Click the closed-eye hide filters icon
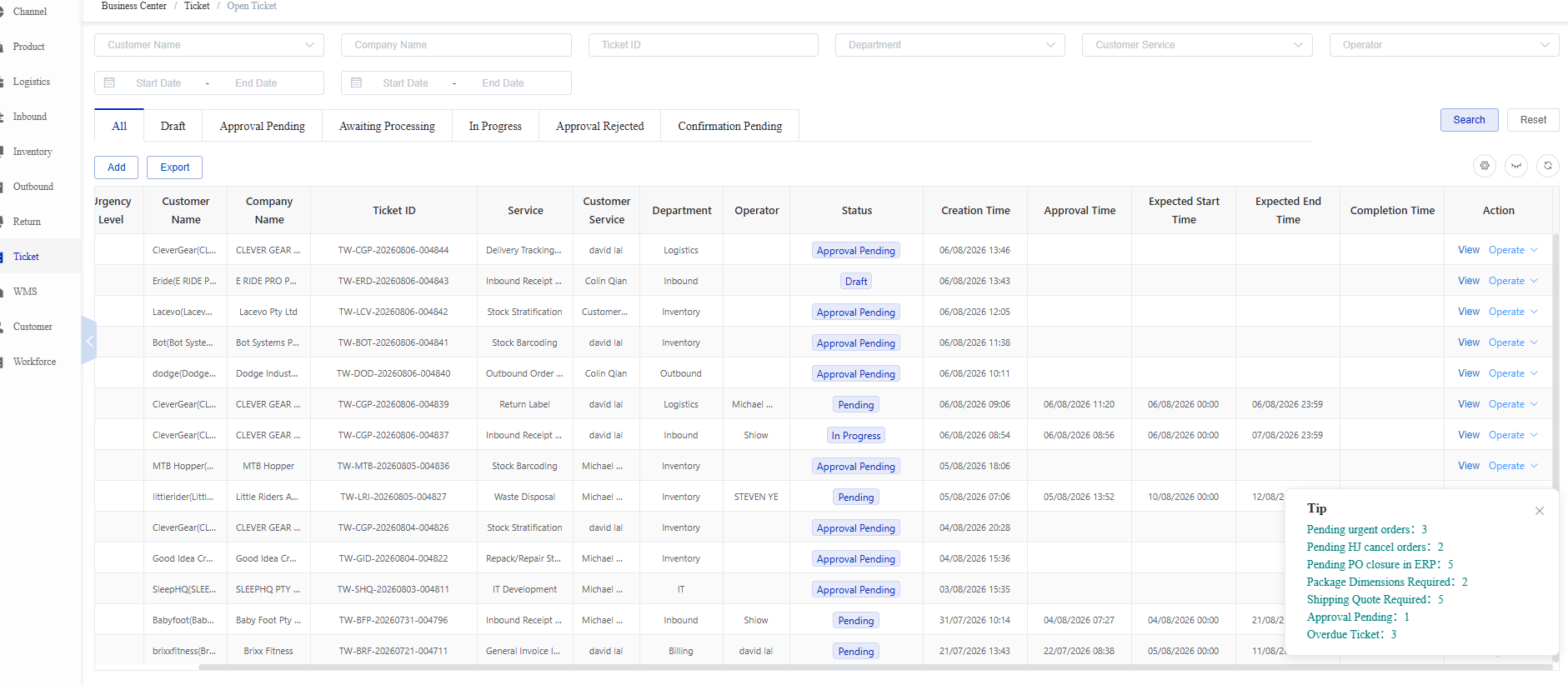Image resolution: width=1568 pixels, height=685 pixels. click(x=1516, y=166)
